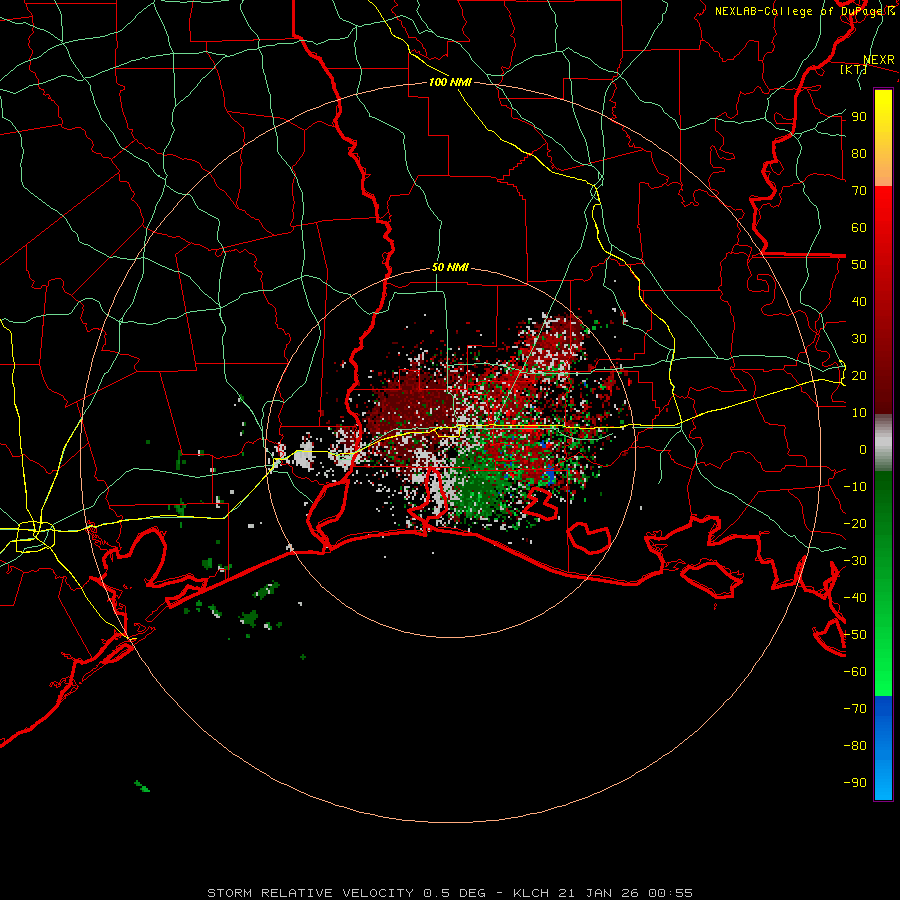The image size is (900, 900).
Task: Click the 90 value on the velocity scale
Action: pyautogui.click(x=859, y=117)
